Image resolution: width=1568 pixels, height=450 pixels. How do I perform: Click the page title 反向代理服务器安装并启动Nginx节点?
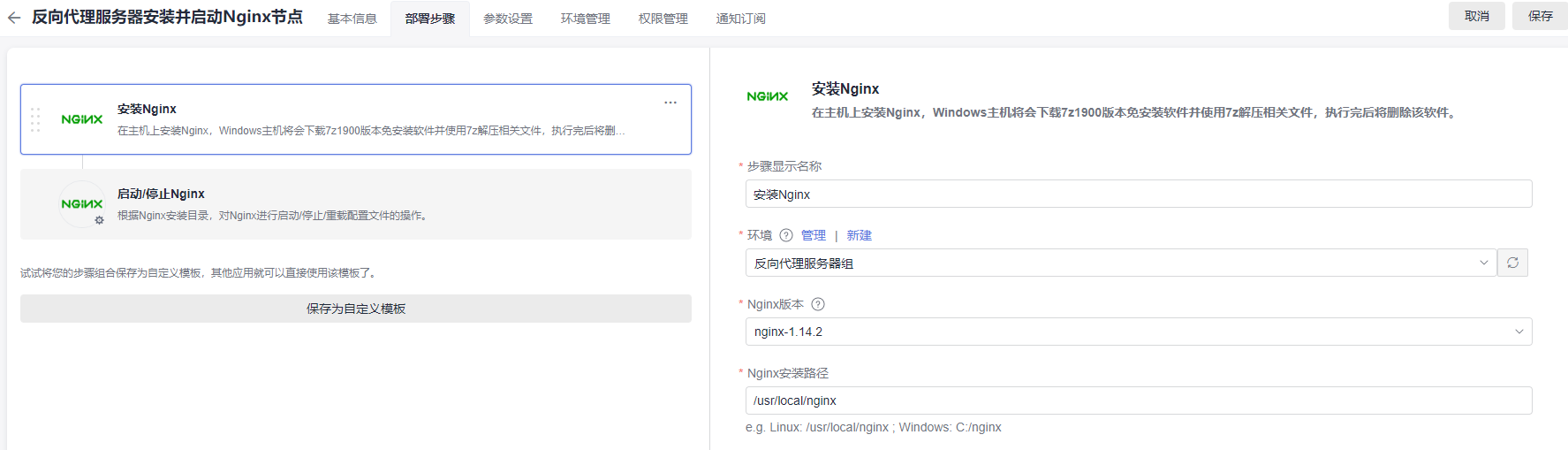pyautogui.click(x=167, y=17)
